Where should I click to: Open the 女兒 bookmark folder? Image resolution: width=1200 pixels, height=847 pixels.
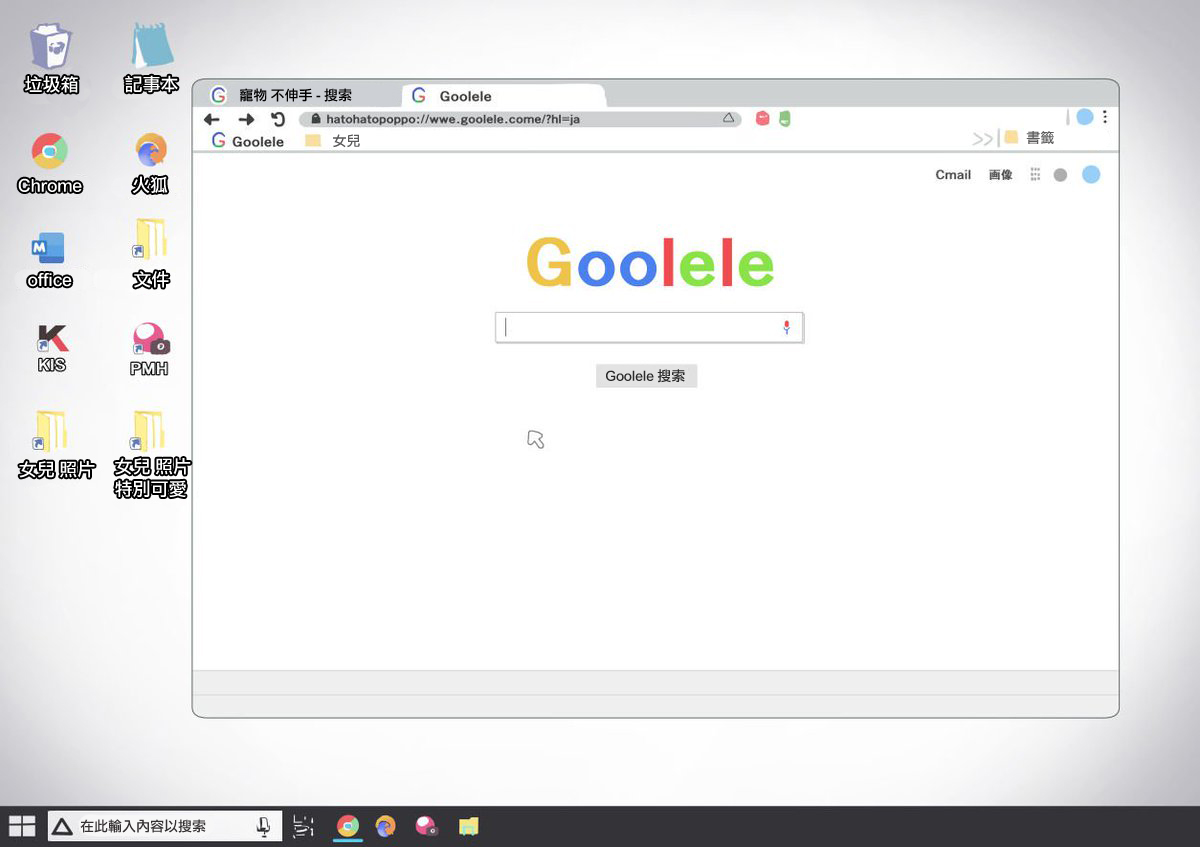[x=333, y=141]
